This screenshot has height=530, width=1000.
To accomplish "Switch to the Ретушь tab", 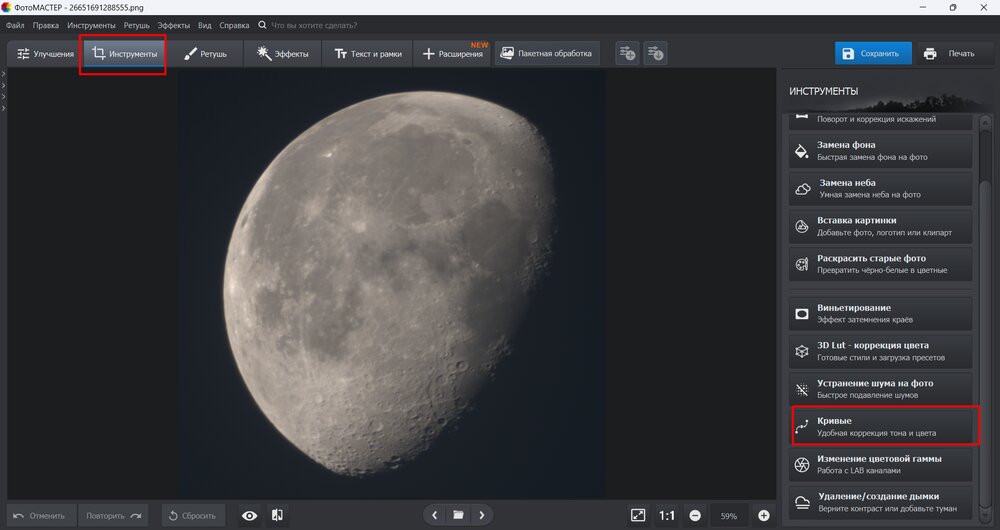I will [x=206, y=54].
